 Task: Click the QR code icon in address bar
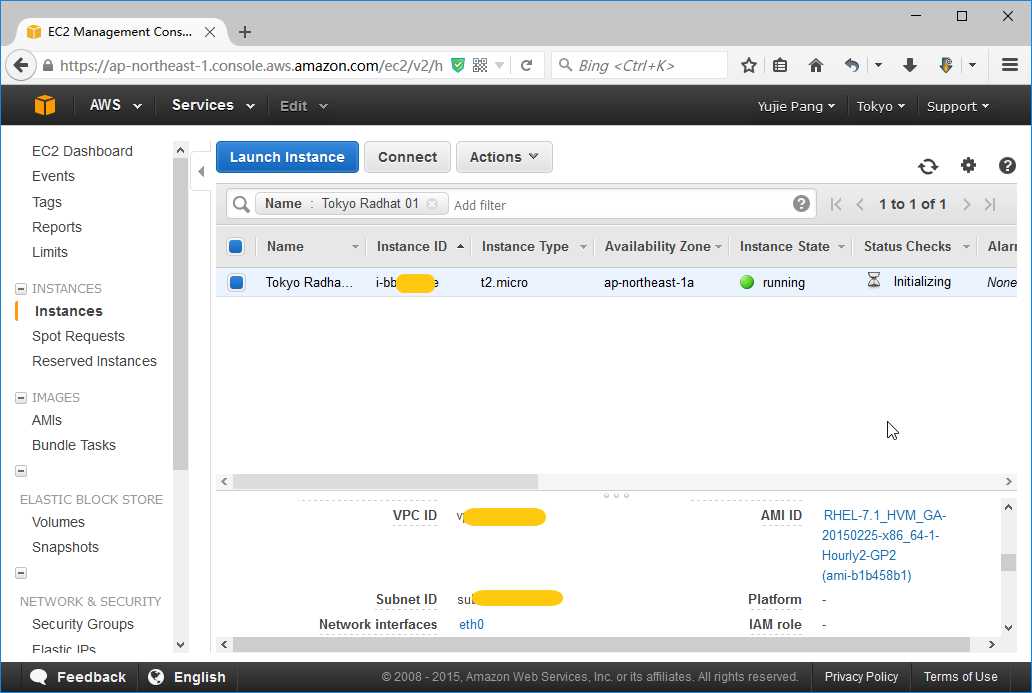click(x=480, y=65)
